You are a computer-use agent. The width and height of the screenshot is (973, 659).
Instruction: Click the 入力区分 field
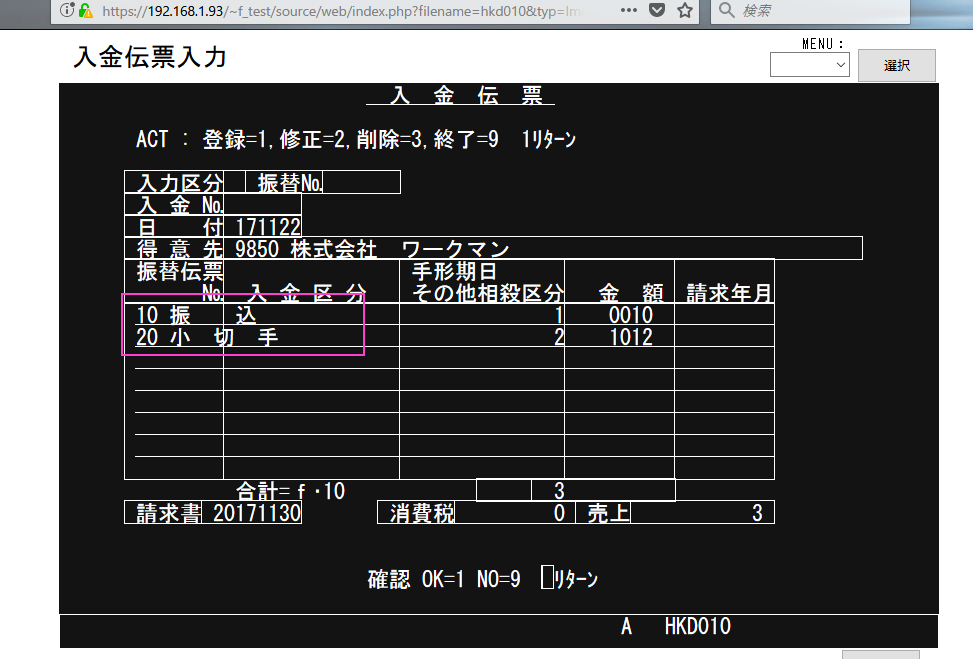(x=235, y=182)
